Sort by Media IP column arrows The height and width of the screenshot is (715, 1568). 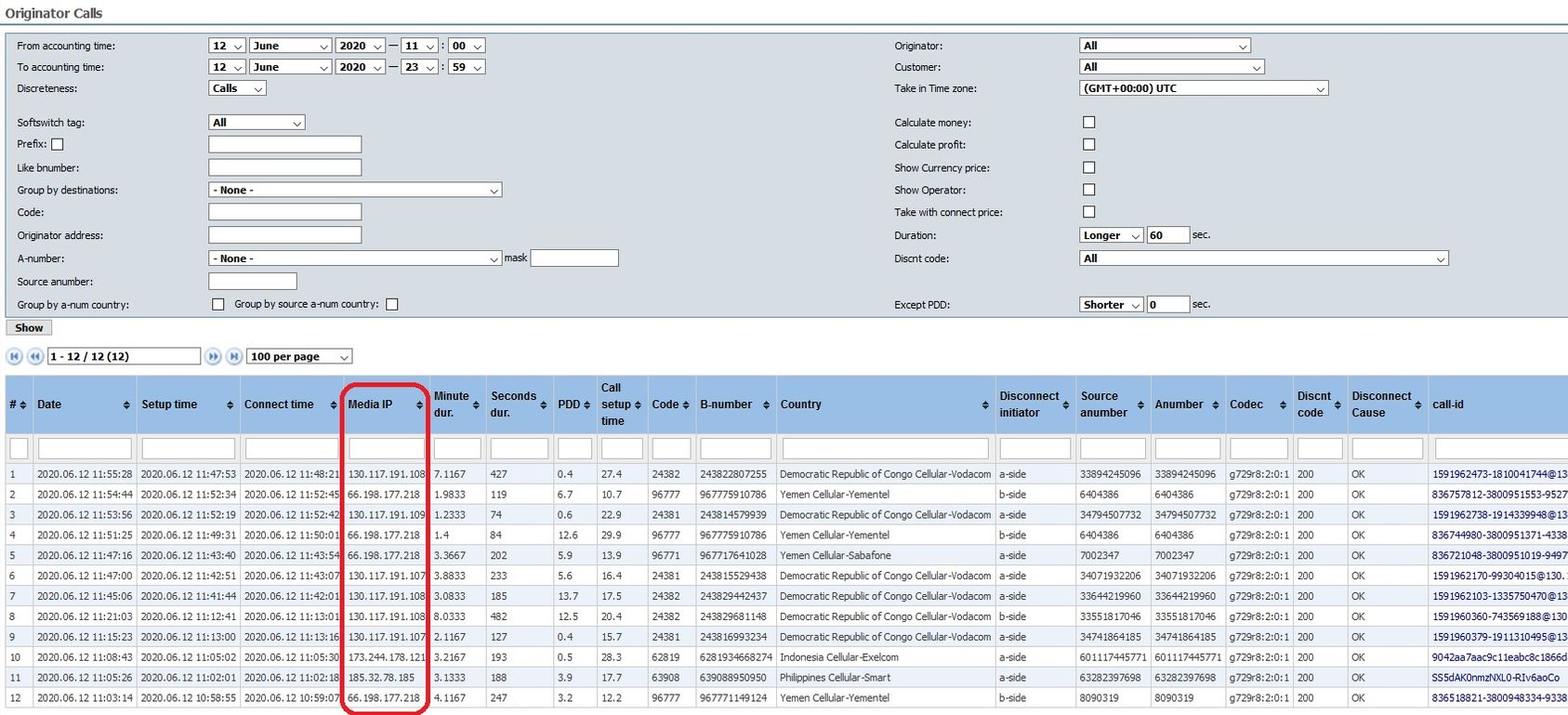[419, 404]
